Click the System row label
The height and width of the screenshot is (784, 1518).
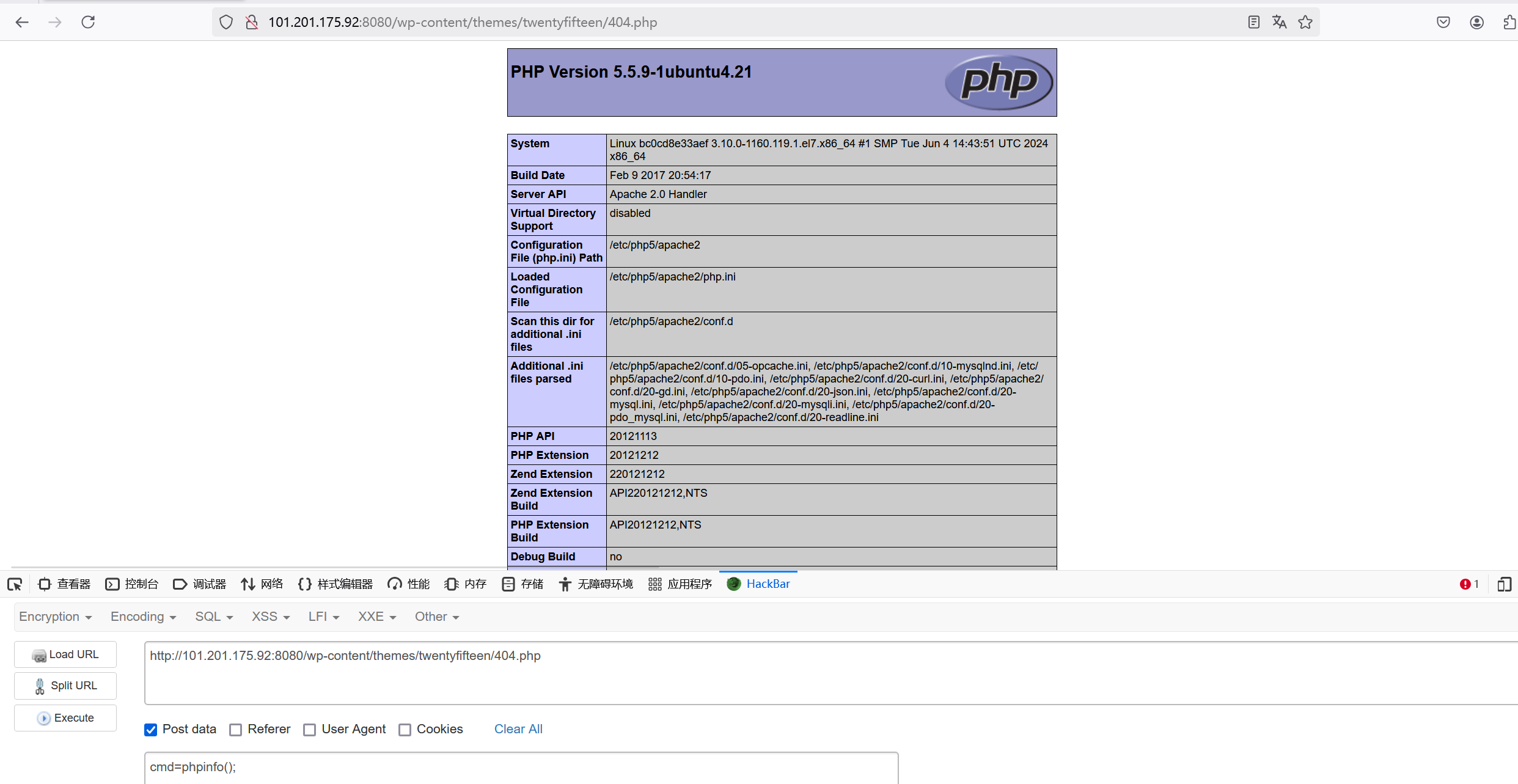tap(530, 144)
